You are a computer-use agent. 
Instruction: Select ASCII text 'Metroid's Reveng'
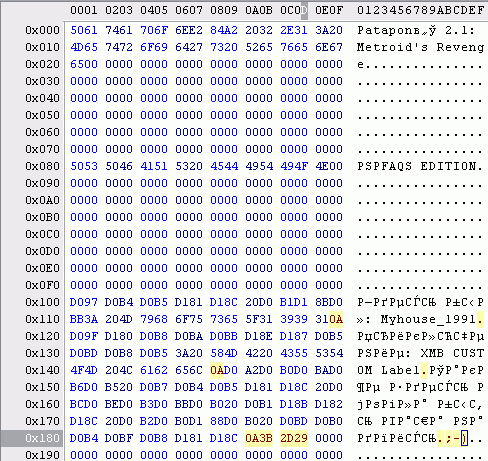coord(420,47)
